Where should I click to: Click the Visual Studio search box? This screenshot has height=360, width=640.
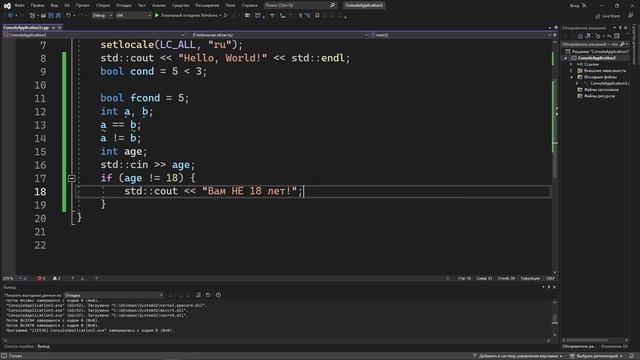300,5
